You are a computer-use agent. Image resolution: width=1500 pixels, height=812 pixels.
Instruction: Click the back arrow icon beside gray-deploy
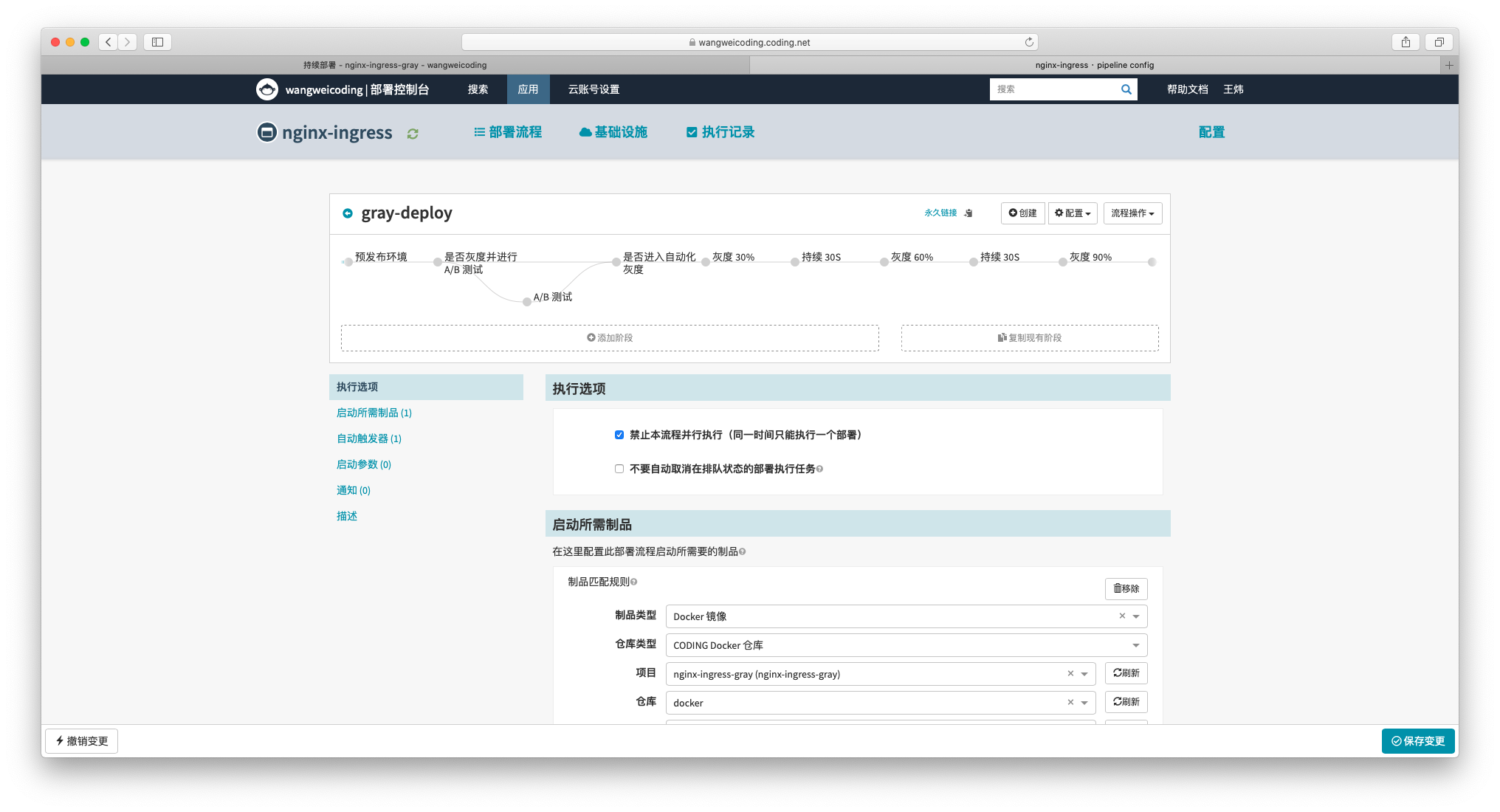point(348,213)
